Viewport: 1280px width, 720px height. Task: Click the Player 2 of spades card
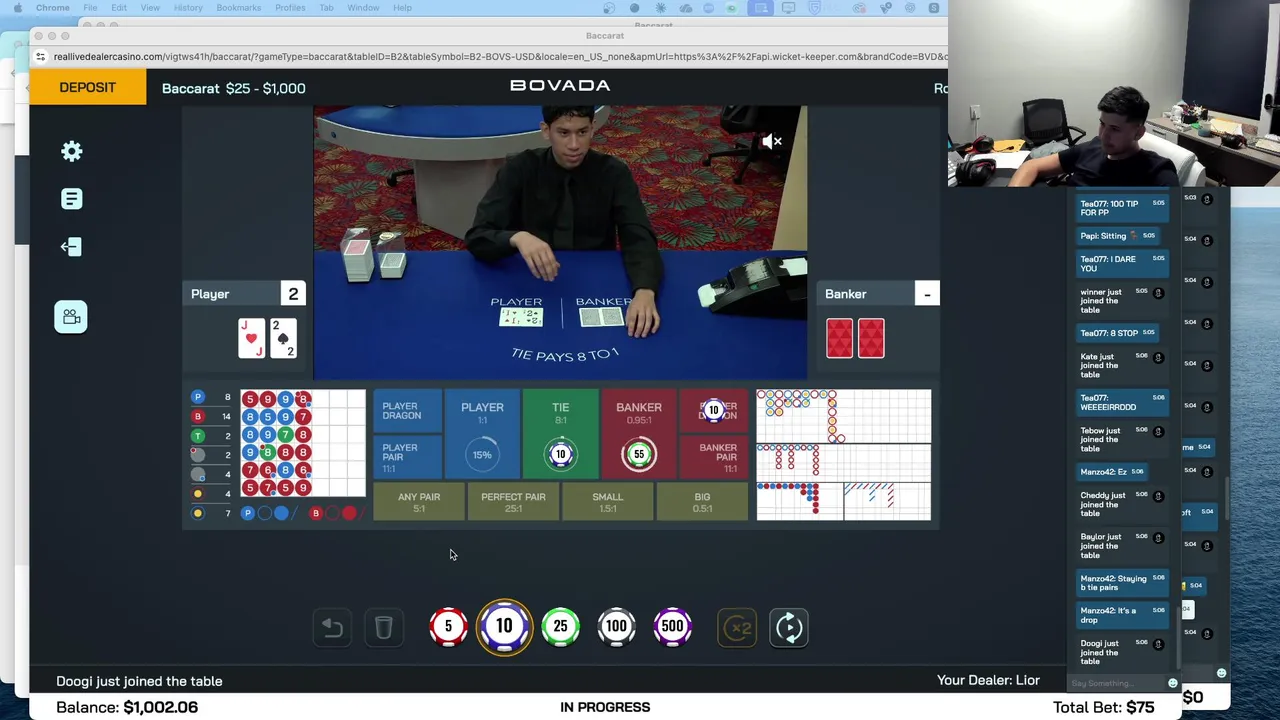[284, 338]
